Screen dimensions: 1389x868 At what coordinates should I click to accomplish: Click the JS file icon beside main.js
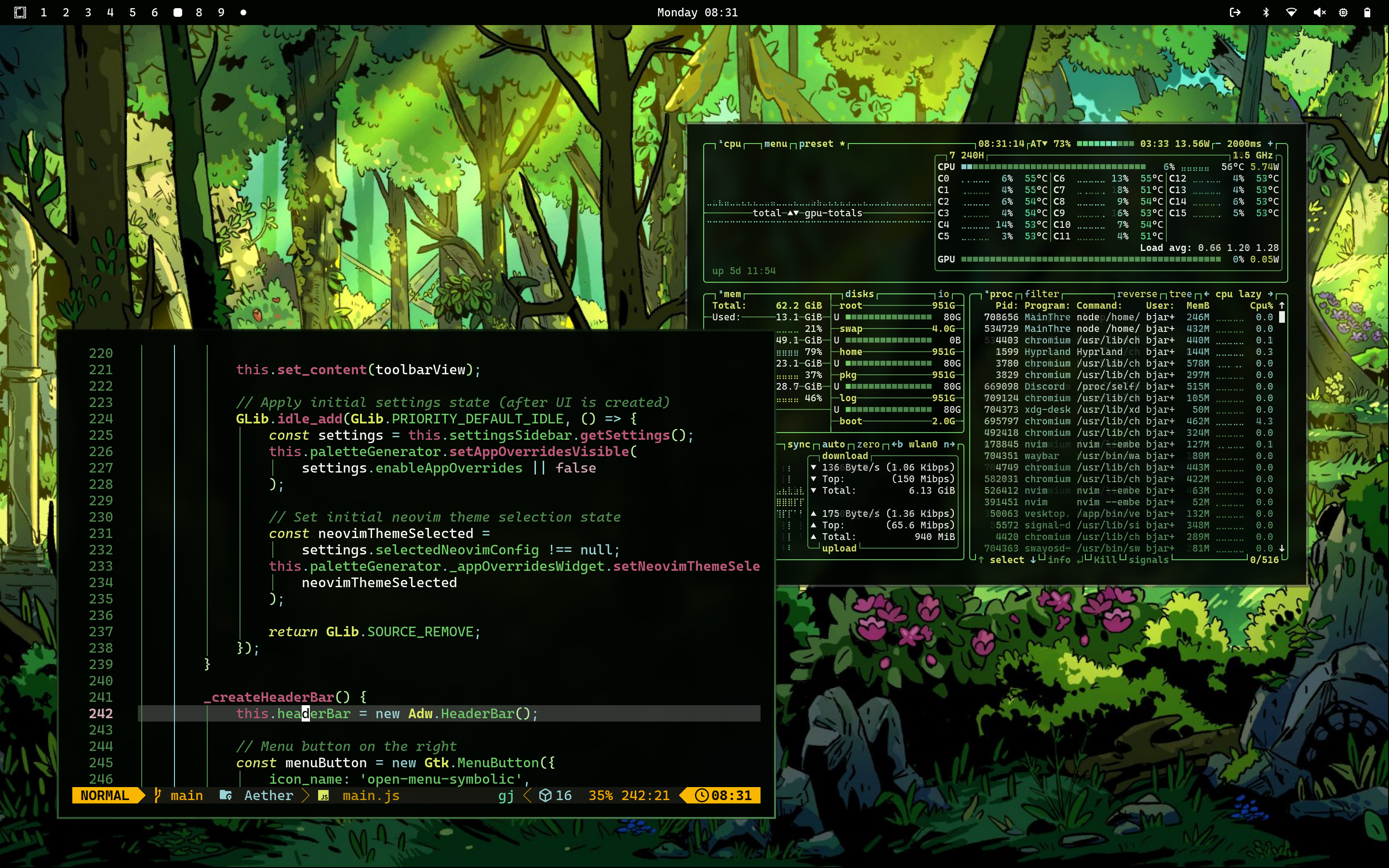(323, 796)
